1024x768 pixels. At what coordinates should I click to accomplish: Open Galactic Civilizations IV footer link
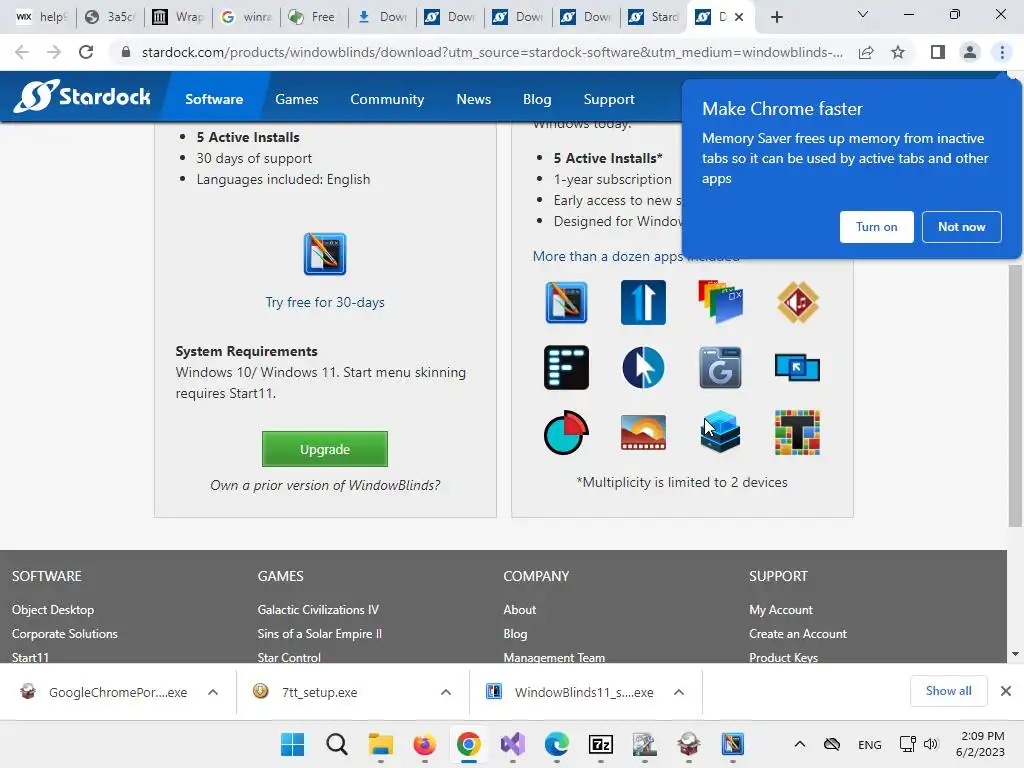[318, 609]
